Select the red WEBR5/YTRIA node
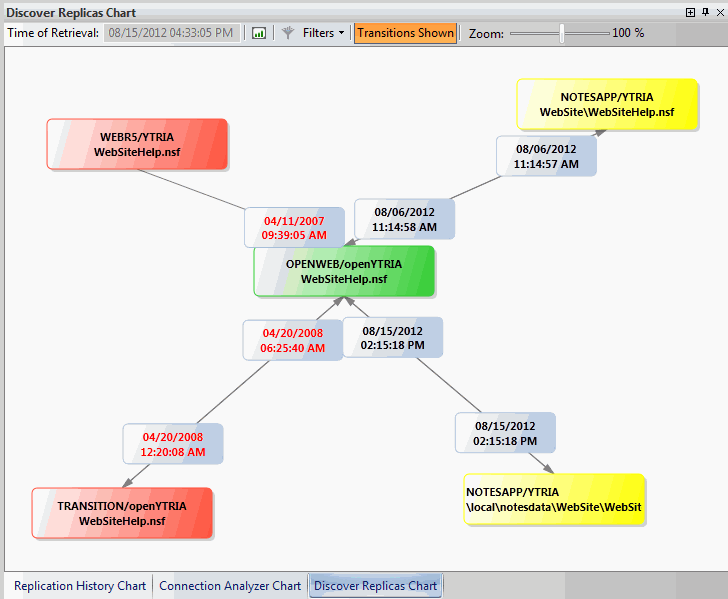Viewport: 728px width, 599px height. (137, 144)
